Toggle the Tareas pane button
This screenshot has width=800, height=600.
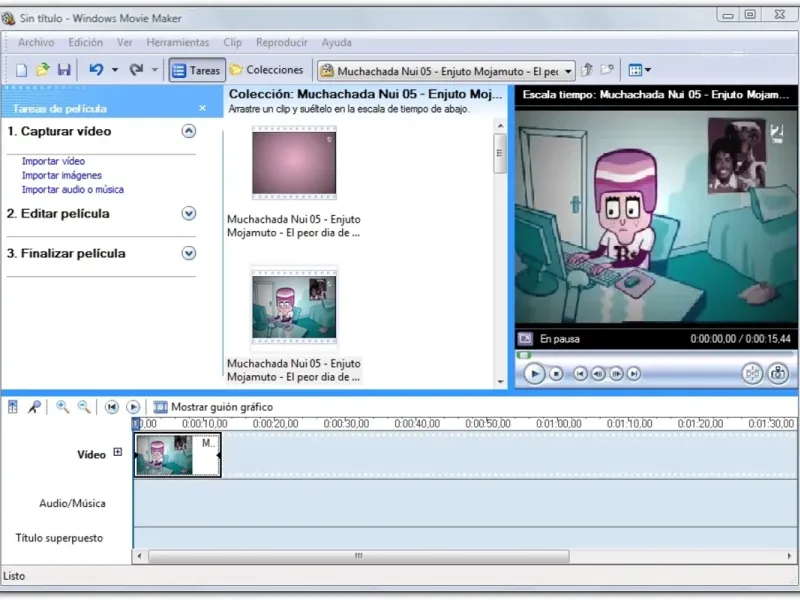196,70
